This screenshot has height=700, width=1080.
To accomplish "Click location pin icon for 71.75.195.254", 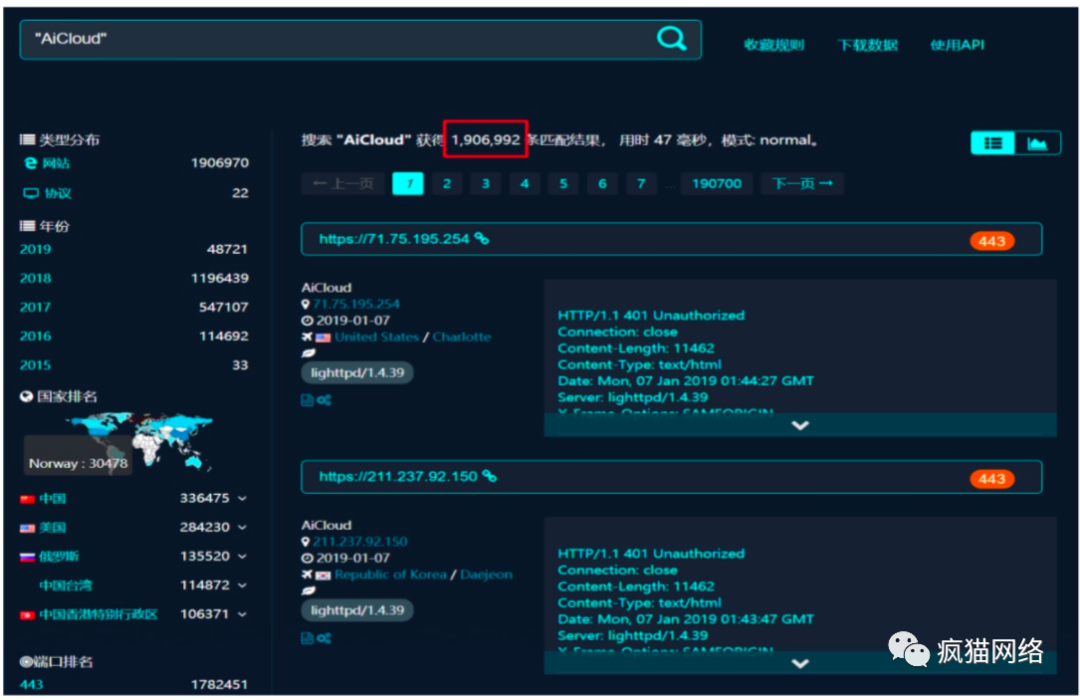I will click(306, 304).
